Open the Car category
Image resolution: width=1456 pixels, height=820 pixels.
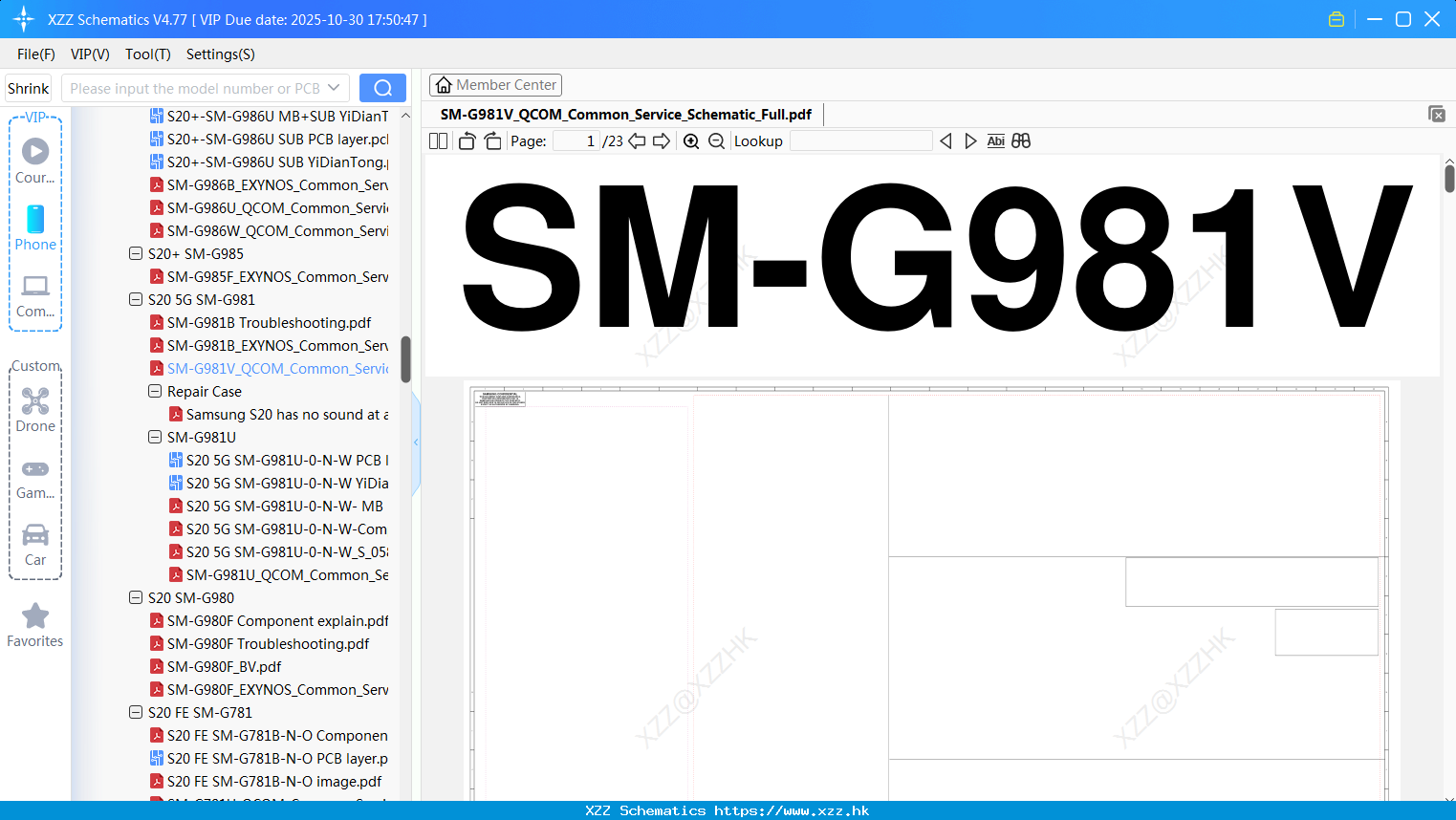tap(35, 544)
